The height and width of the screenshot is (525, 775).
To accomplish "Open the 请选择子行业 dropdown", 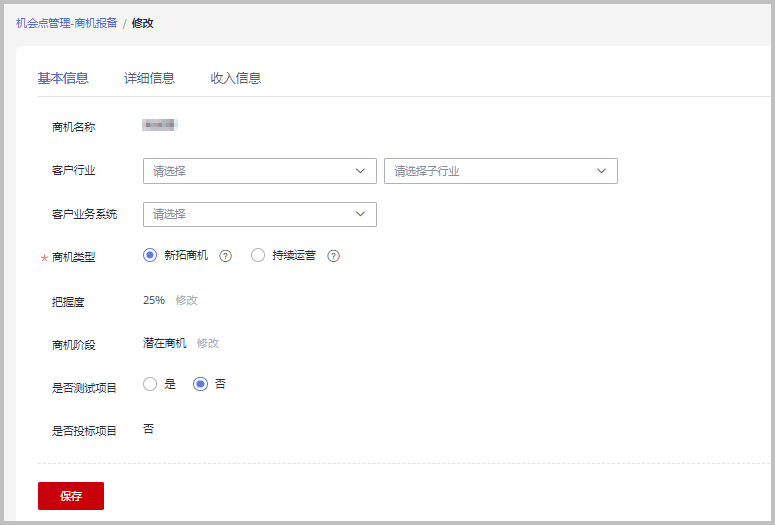I will coord(501,171).
